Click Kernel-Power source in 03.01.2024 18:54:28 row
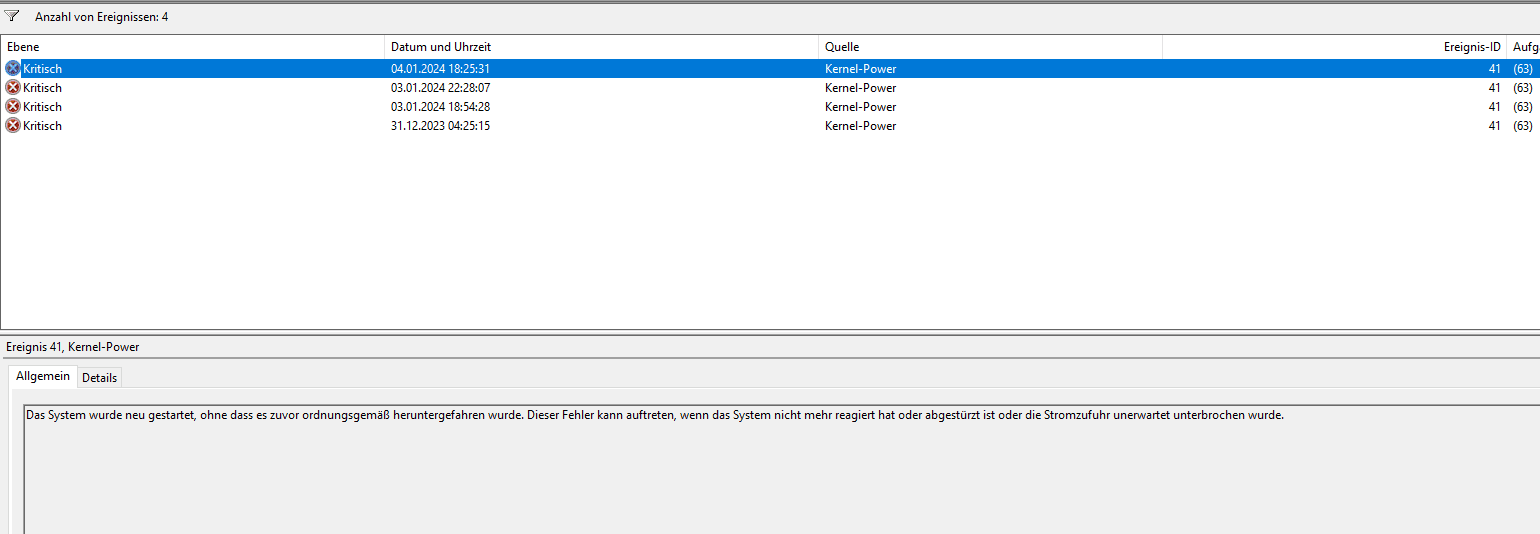This screenshot has height=534, width=1540. 860,107
